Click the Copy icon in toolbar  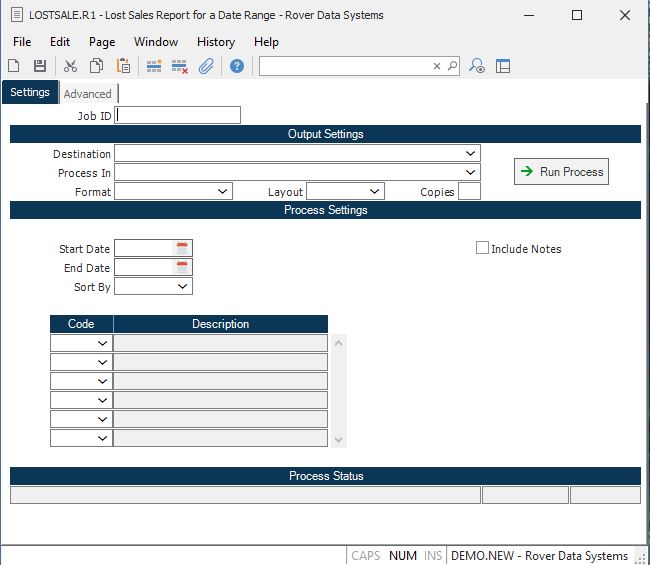(97, 66)
